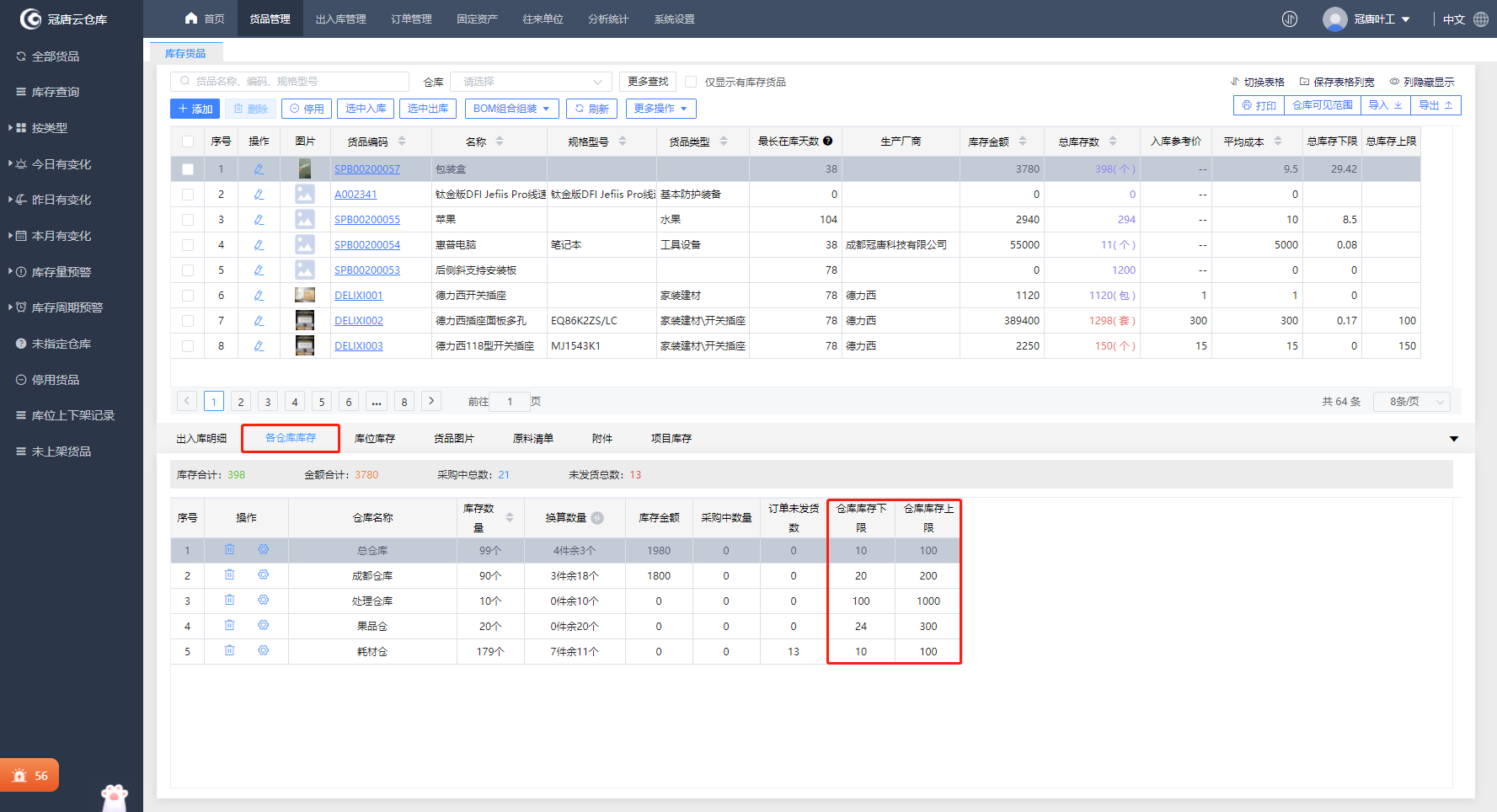The width and height of the screenshot is (1497, 812).
Task: Toggle the select-all checkbox in table header
Action: [x=188, y=142]
